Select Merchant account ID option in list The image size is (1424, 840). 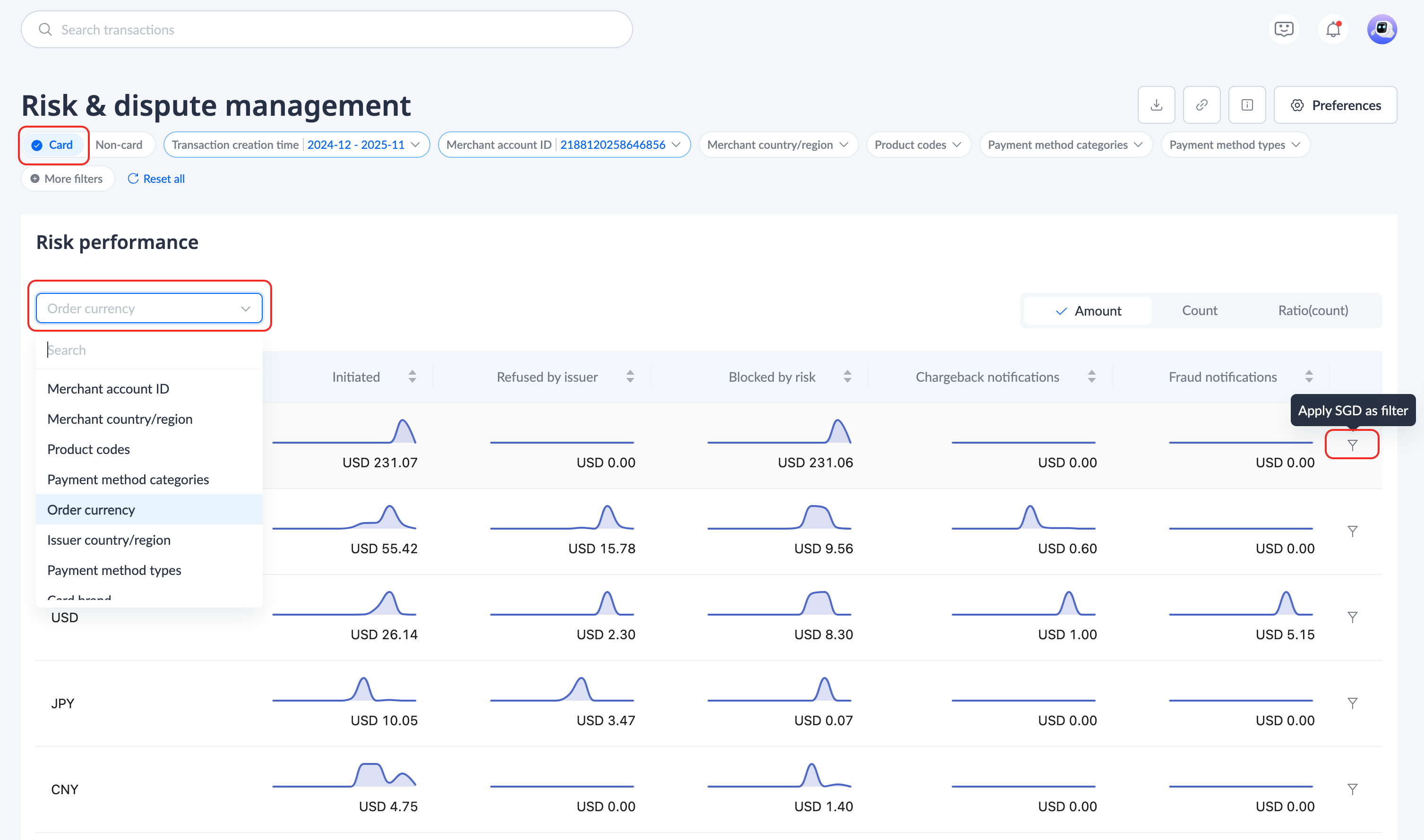(108, 389)
